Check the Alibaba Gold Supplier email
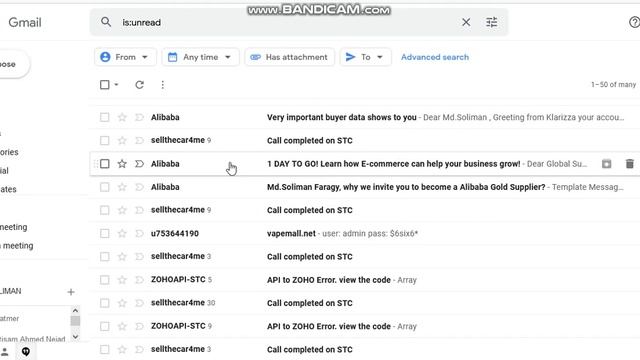 104,187
